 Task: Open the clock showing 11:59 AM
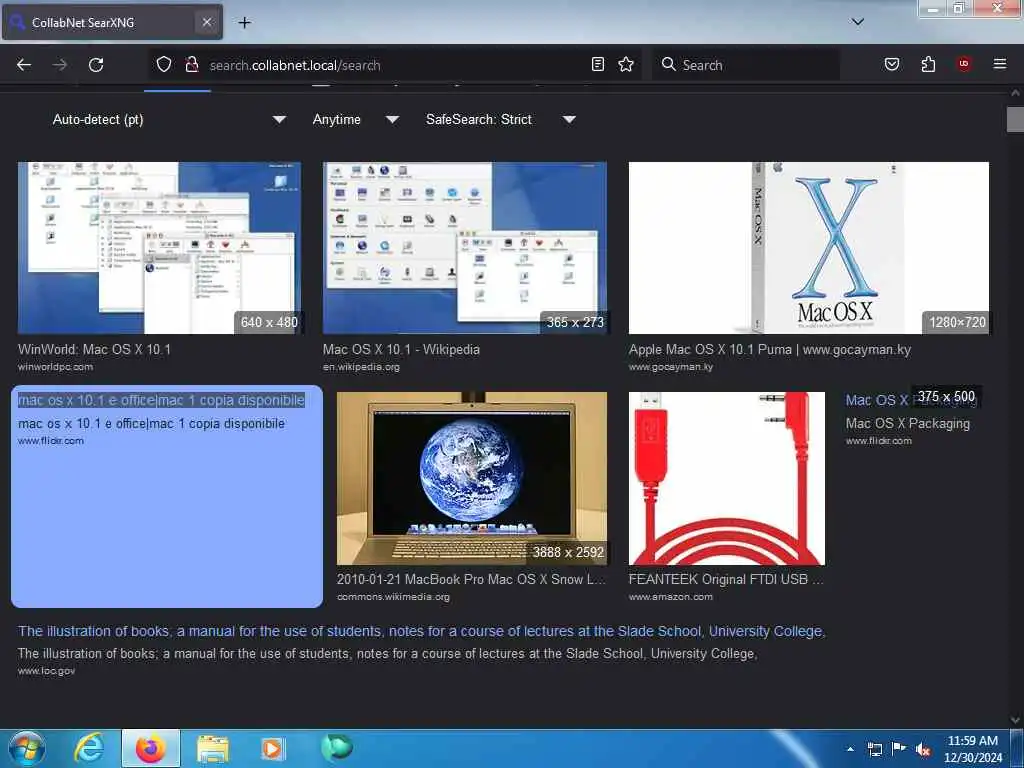[x=972, y=749]
